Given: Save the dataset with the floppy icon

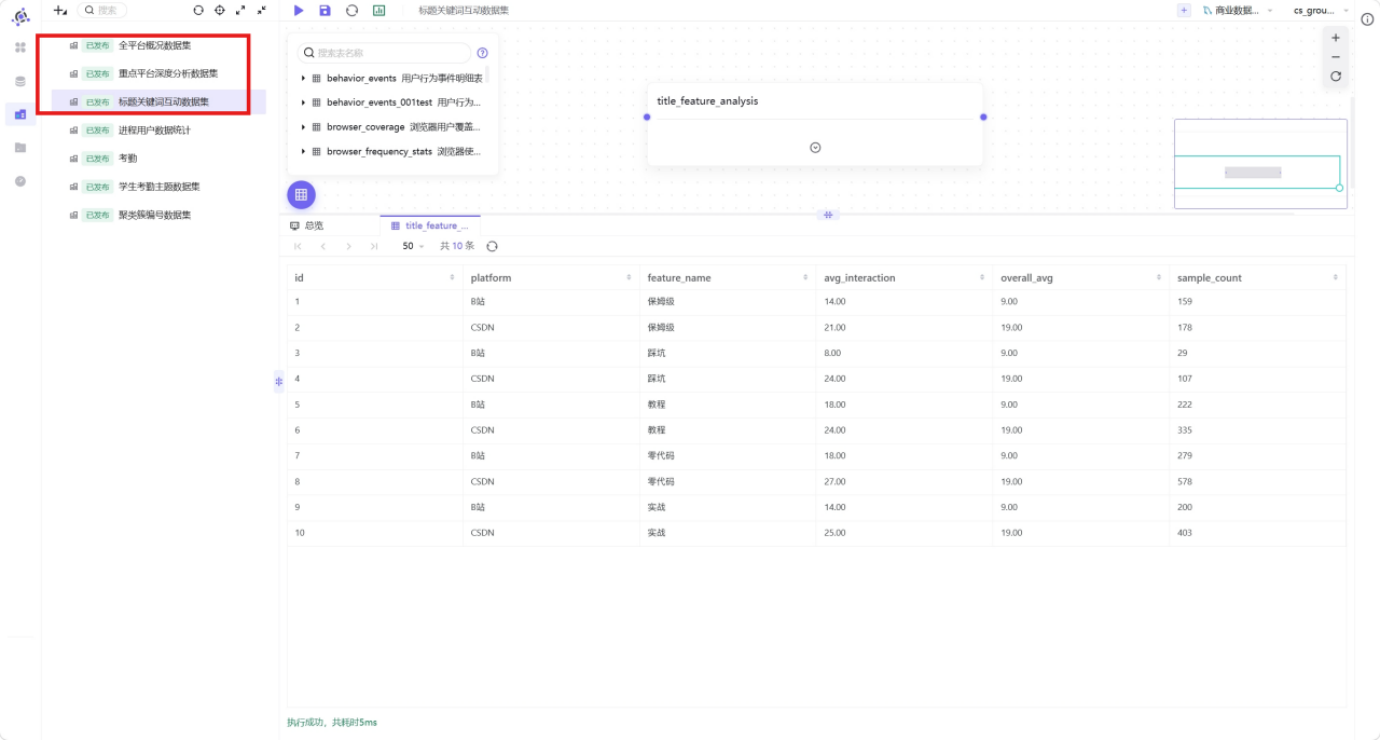Looking at the screenshot, I should pyautogui.click(x=325, y=10).
